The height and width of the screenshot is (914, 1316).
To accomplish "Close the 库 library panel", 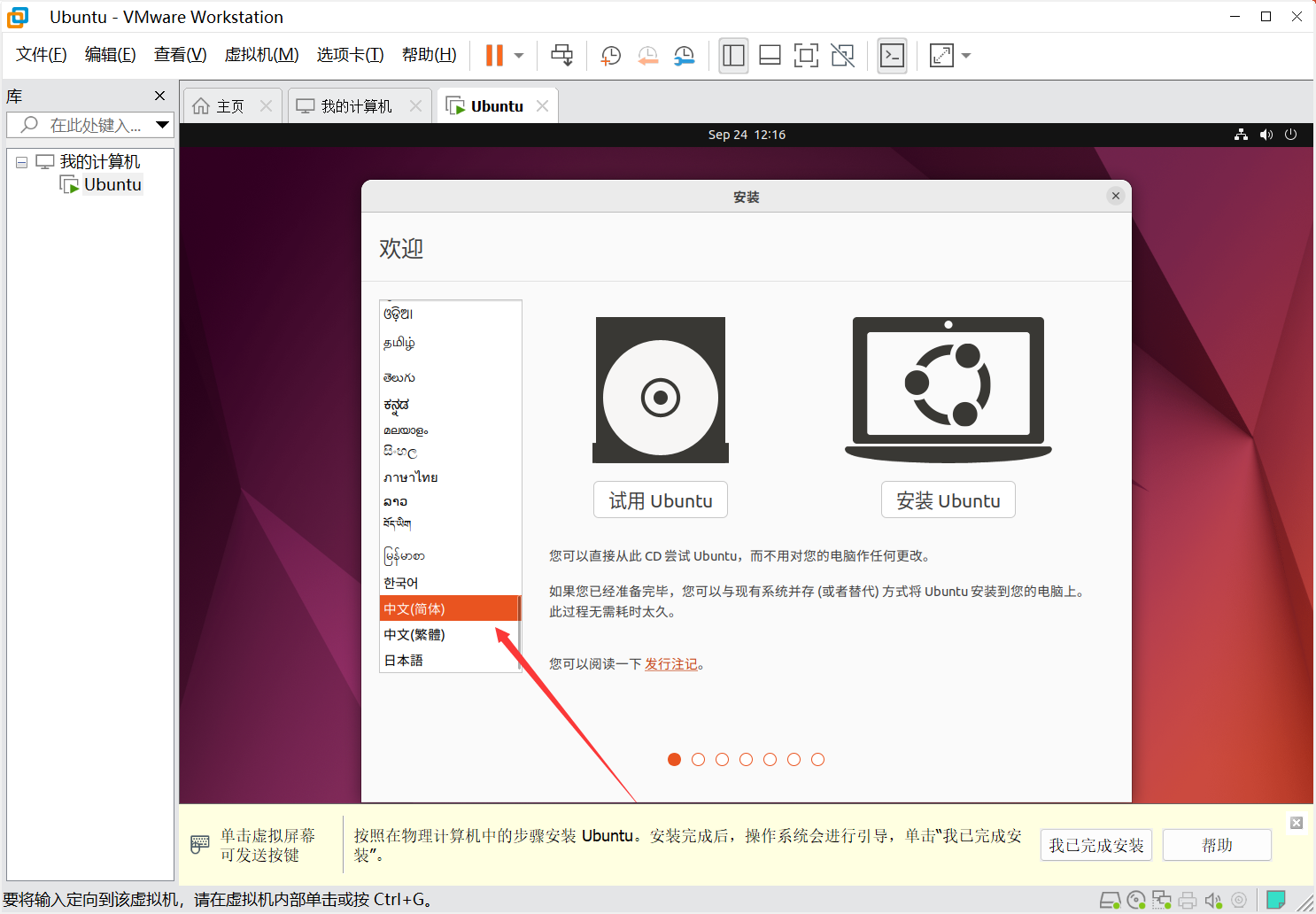I will click(160, 96).
